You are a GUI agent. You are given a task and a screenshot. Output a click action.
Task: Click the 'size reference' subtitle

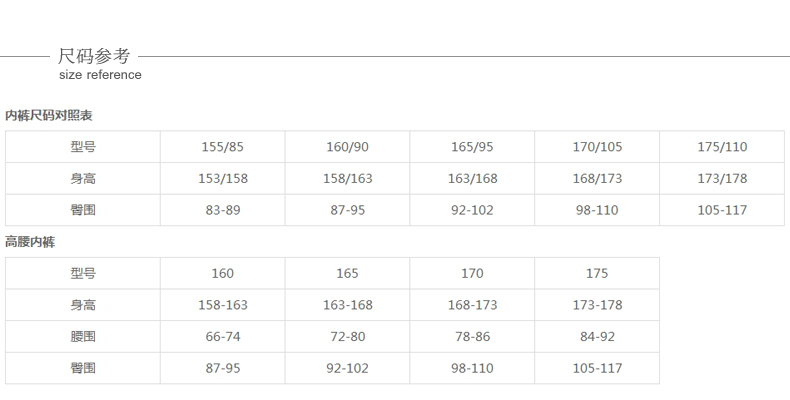100,75
